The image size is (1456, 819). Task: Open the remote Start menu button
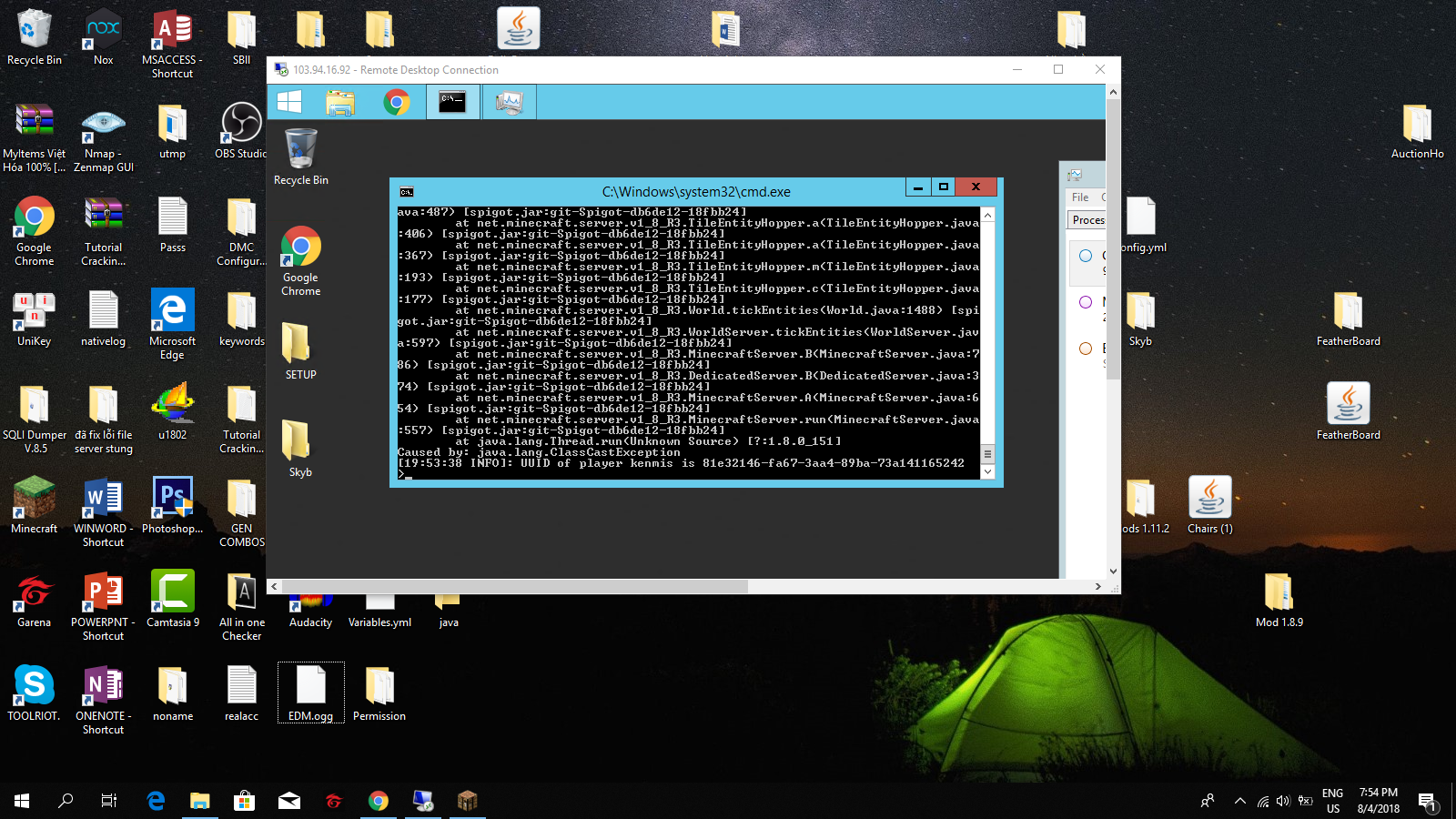click(289, 102)
